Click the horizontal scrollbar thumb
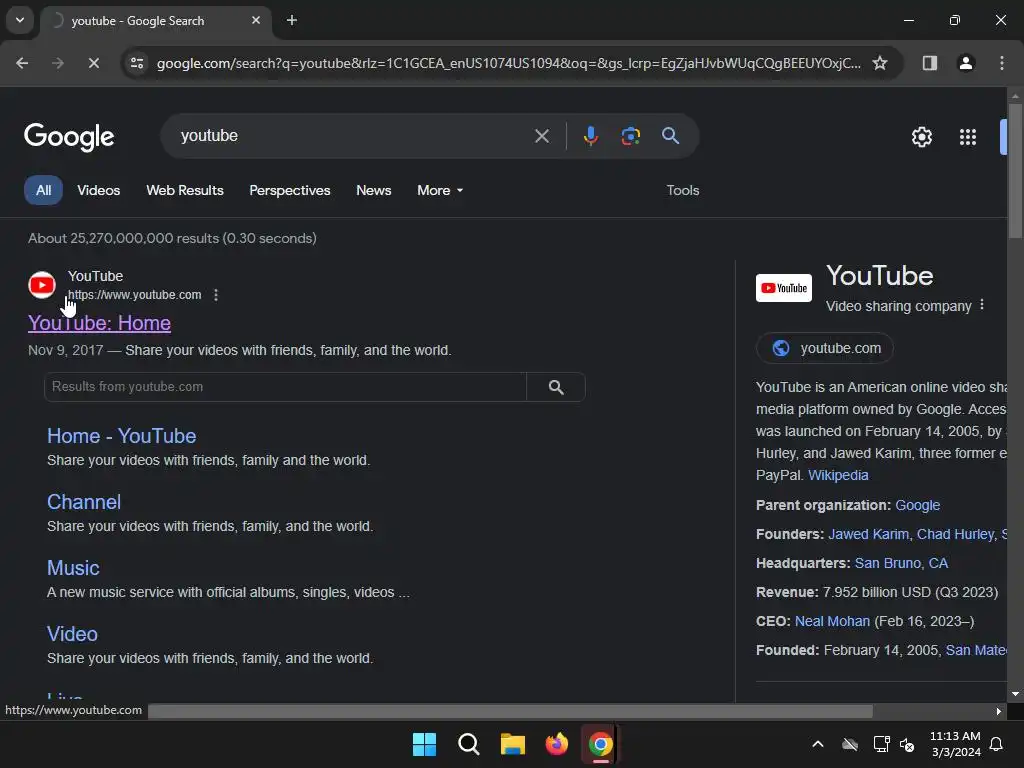 (x=510, y=711)
